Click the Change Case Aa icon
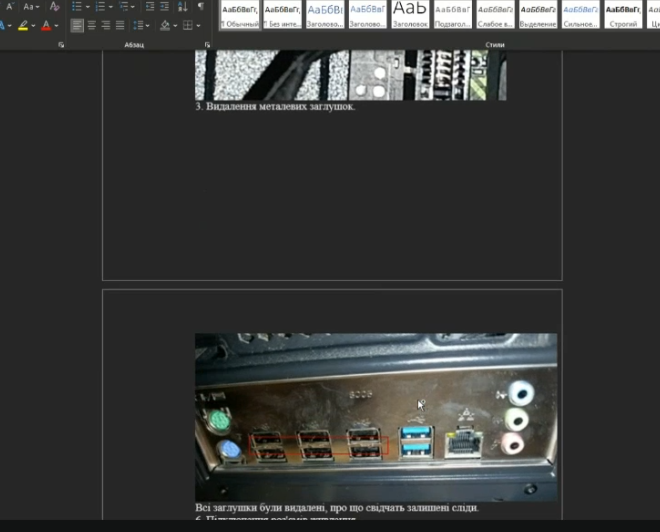 [28, 7]
